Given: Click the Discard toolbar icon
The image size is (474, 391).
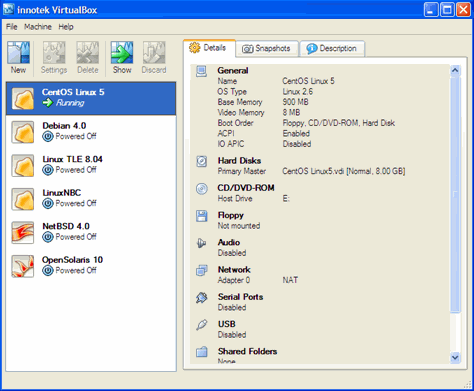Looking at the screenshot, I should coord(154,53).
